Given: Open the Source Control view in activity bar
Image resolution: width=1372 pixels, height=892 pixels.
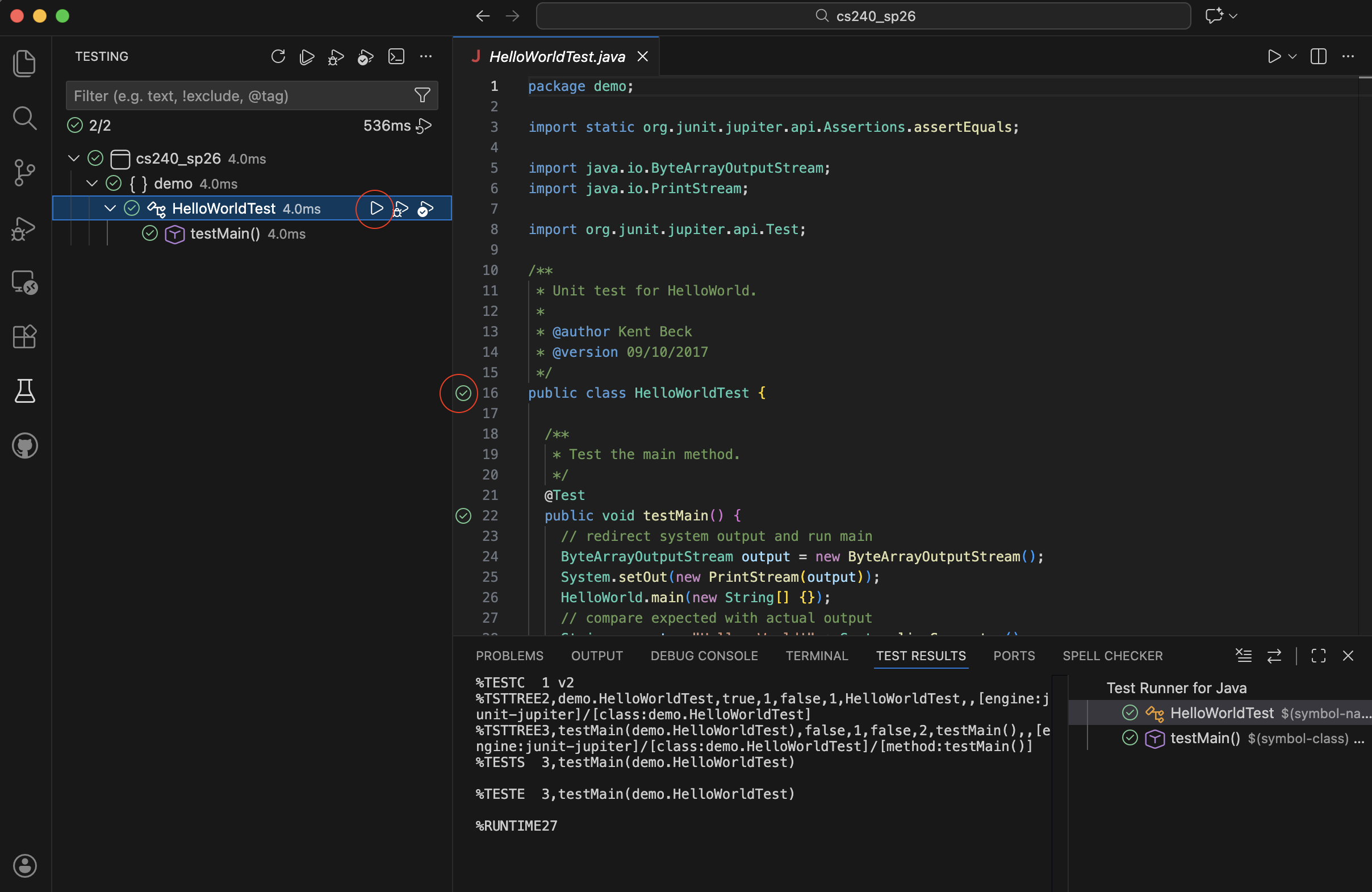Looking at the screenshot, I should pos(24,172).
